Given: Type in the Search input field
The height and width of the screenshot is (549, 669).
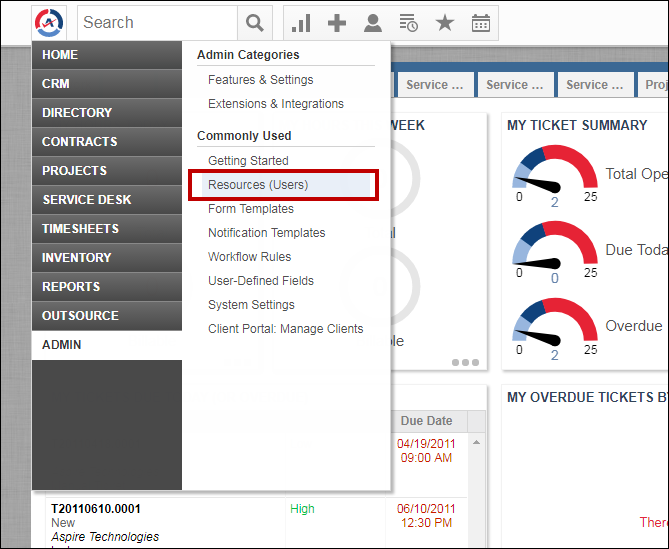Looking at the screenshot, I should 156,23.
